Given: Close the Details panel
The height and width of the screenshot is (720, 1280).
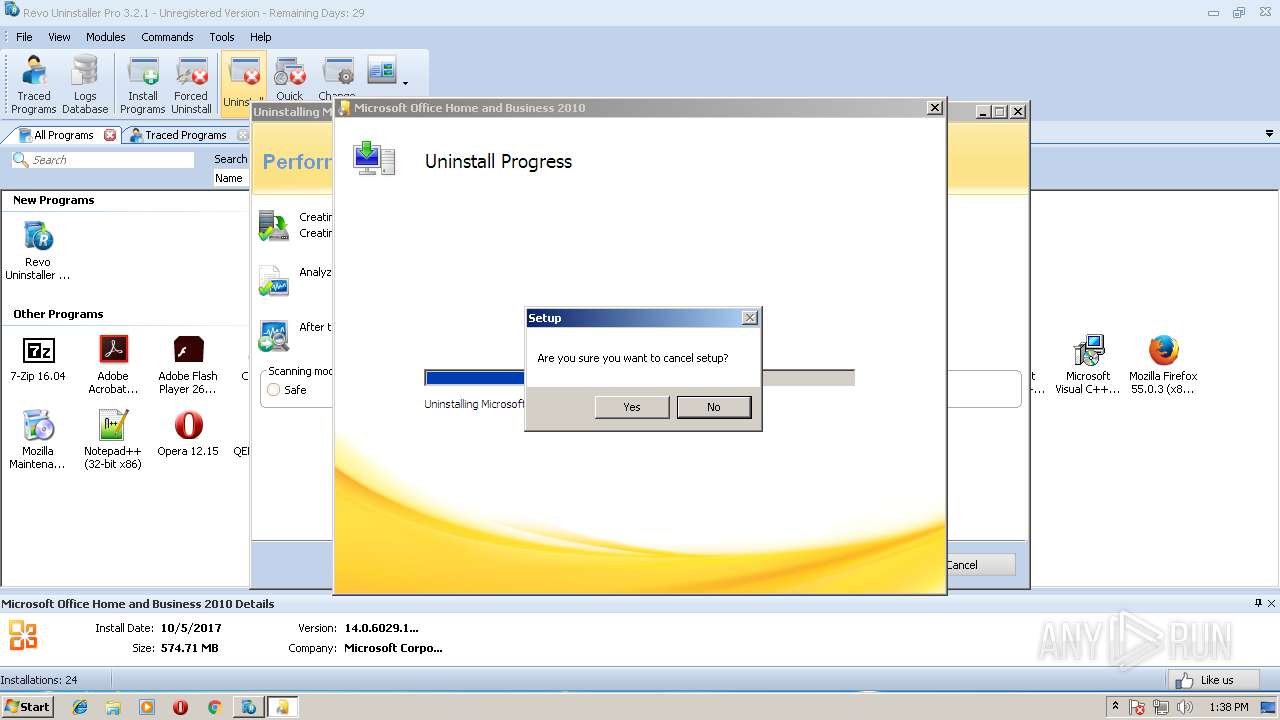Looking at the screenshot, I should coord(1272,603).
